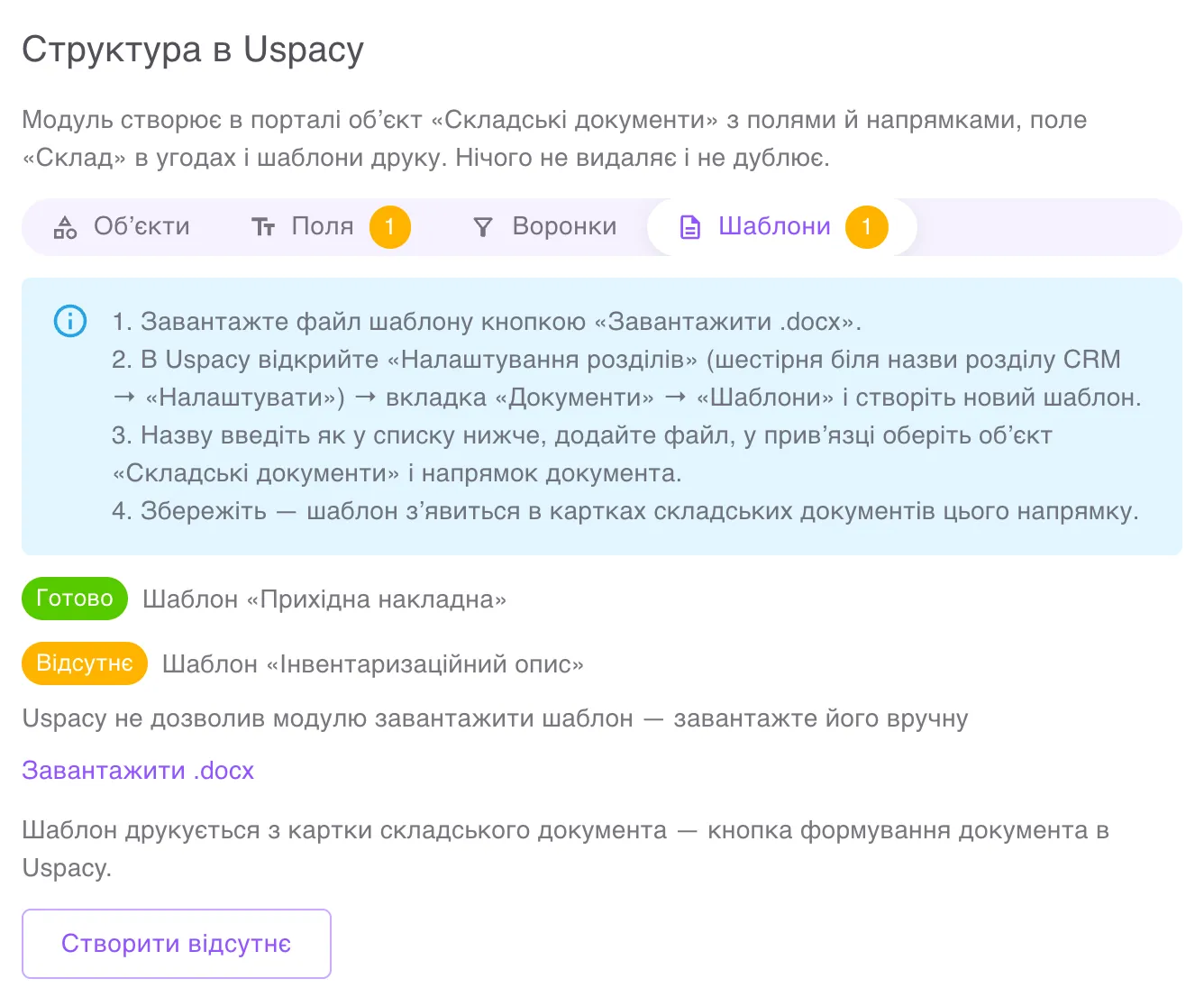Click the shapes icon beside Об'єкти
Viewport: 1204px width, 1006px height.
tap(65, 227)
